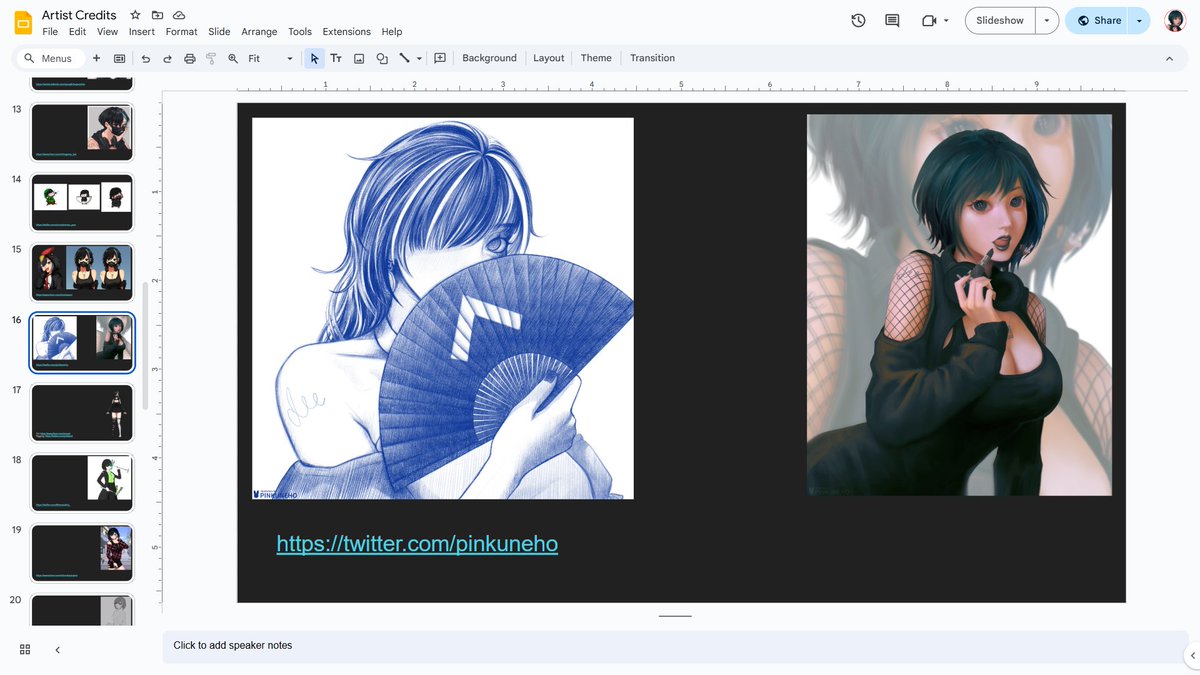The image size is (1200, 675).
Task: Click the video call camera icon
Action: click(x=928, y=20)
